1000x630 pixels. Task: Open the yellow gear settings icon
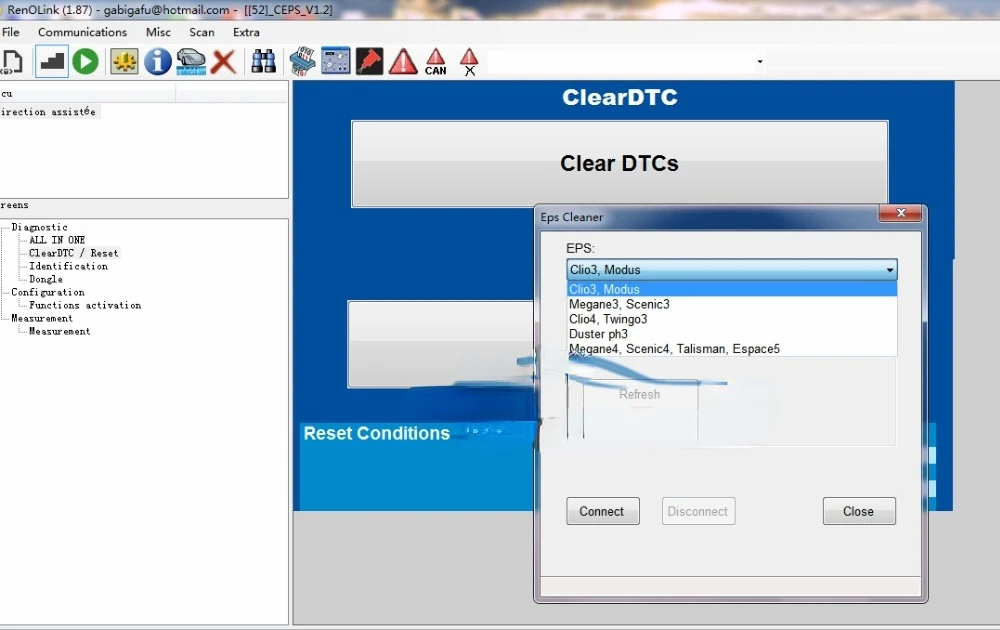pos(124,62)
